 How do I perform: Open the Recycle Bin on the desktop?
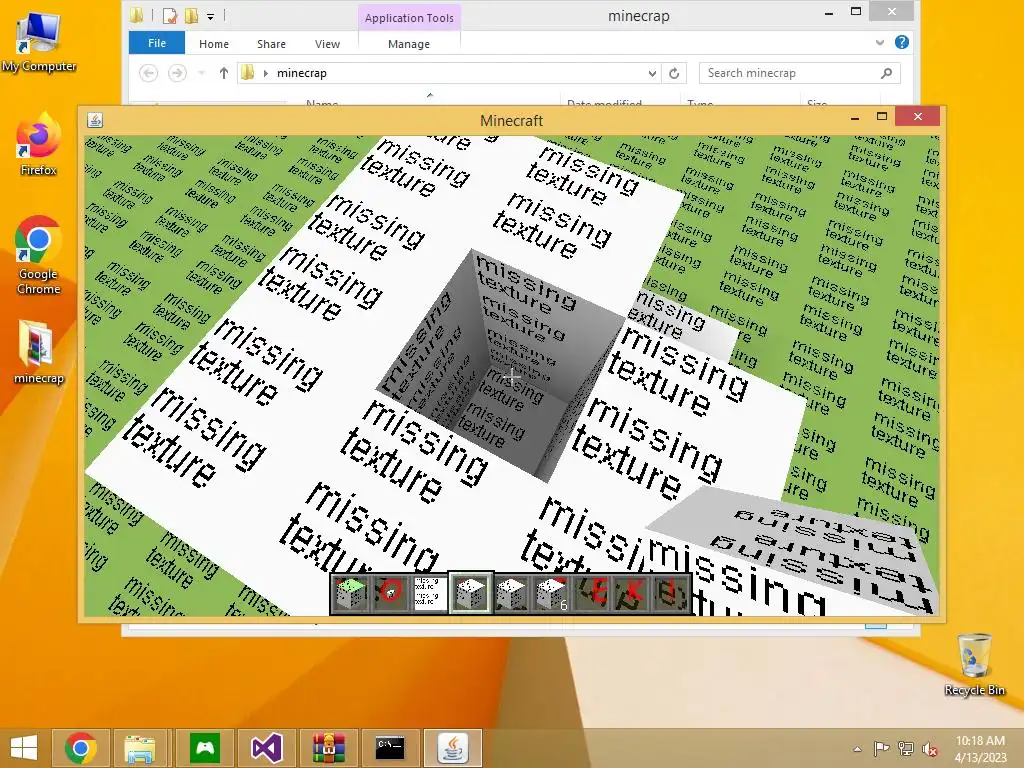click(974, 665)
